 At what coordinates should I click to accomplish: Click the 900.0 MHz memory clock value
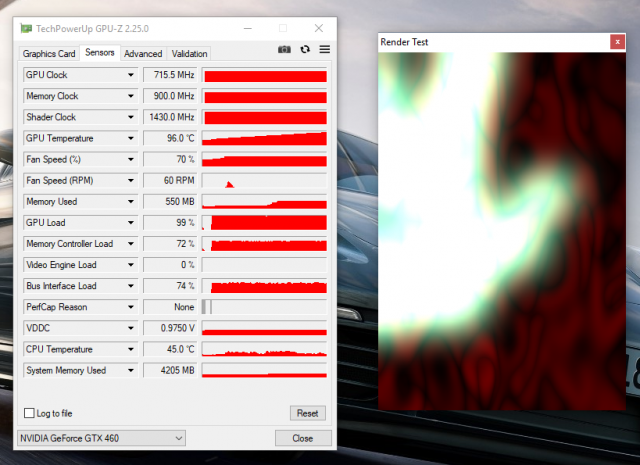point(170,96)
